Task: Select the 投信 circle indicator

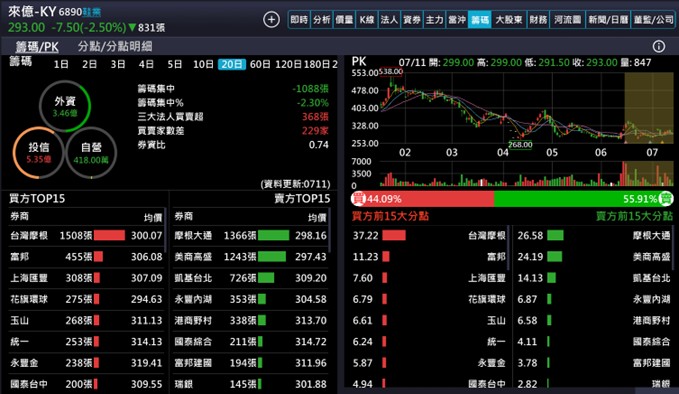Action: click(x=39, y=153)
